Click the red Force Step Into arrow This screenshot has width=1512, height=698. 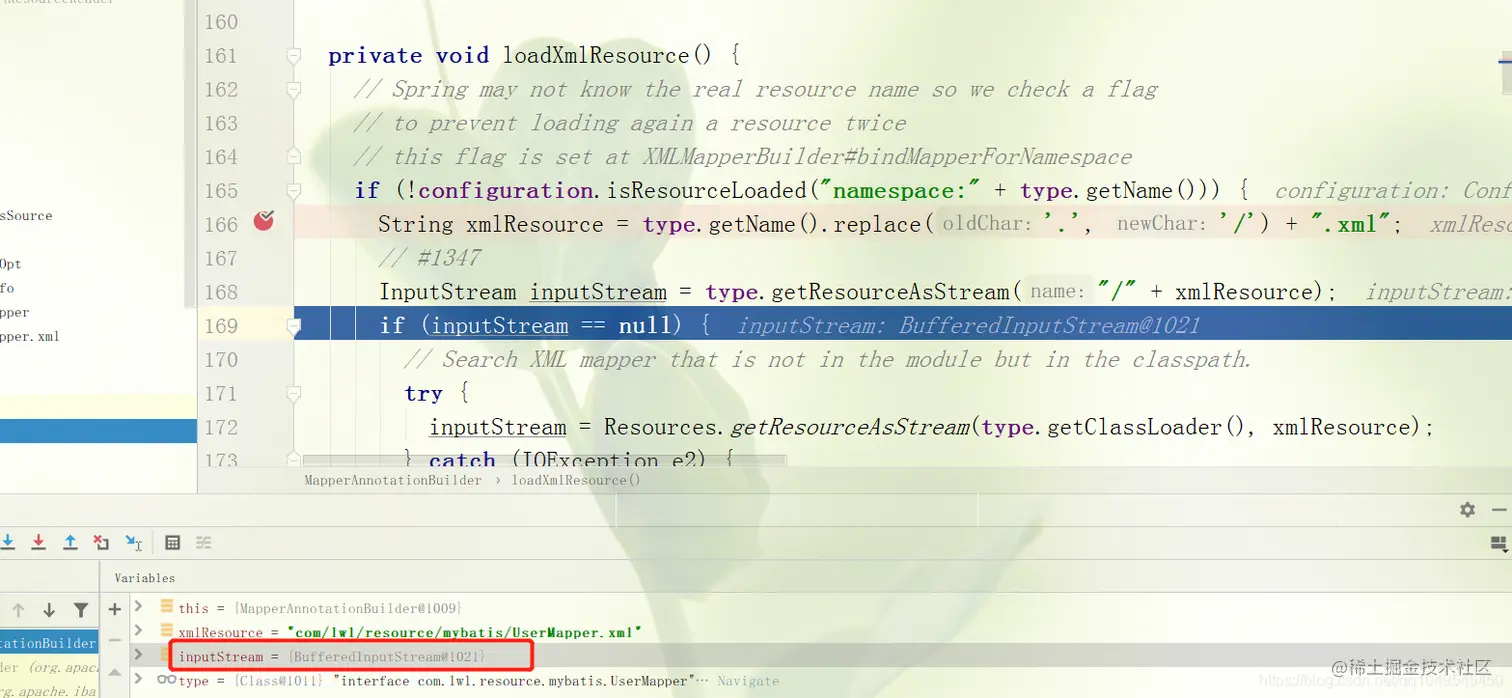point(39,542)
